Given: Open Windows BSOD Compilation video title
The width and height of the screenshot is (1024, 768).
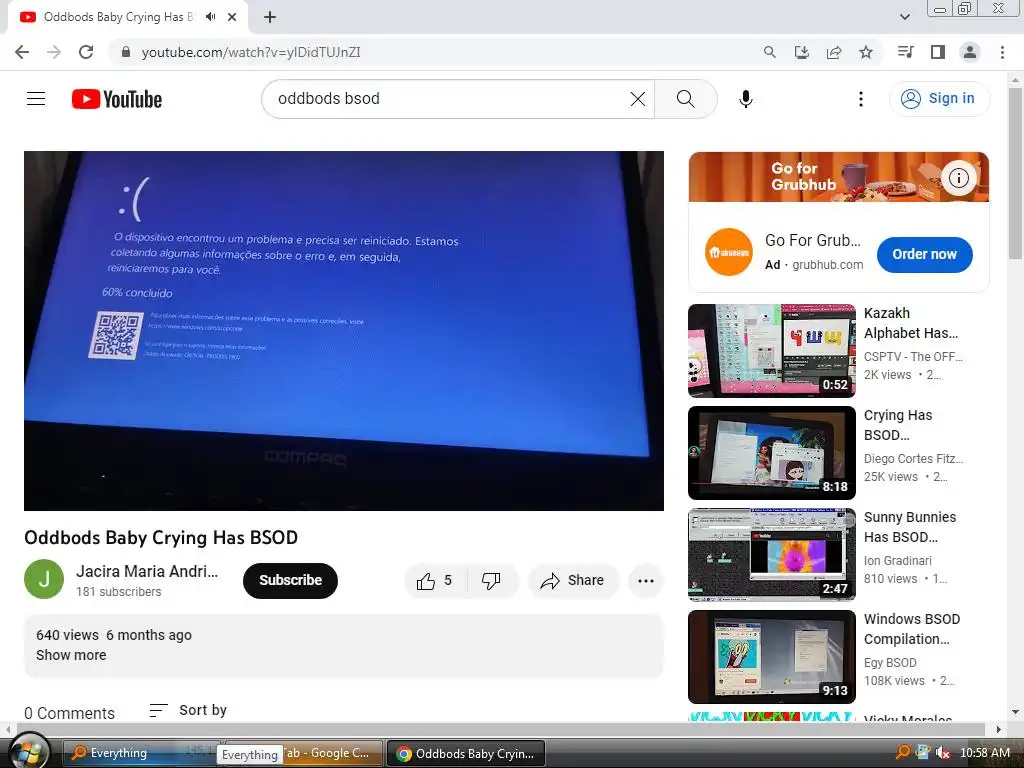Looking at the screenshot, I should tap(912, 629).
